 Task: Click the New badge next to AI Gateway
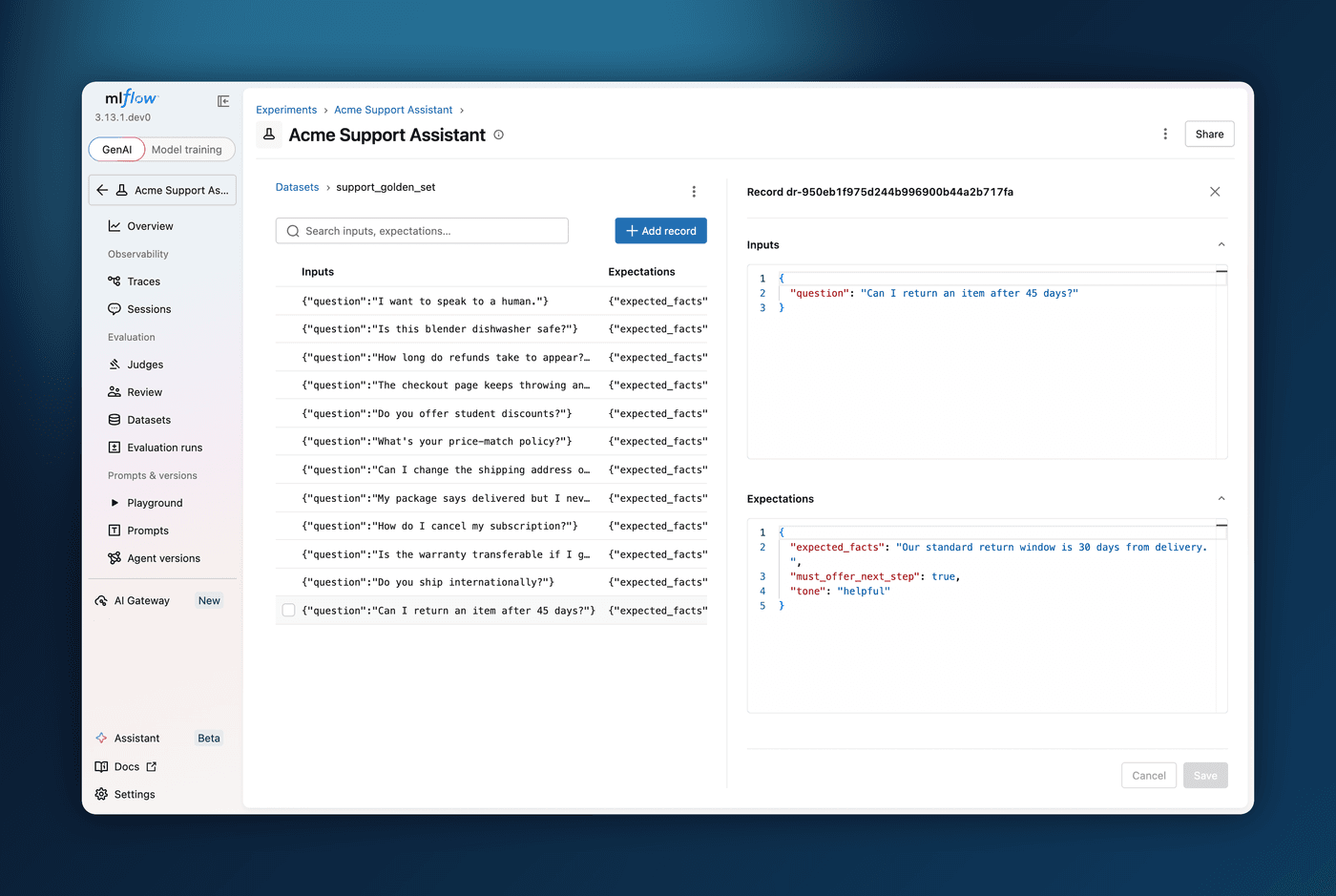pos(209,601)
